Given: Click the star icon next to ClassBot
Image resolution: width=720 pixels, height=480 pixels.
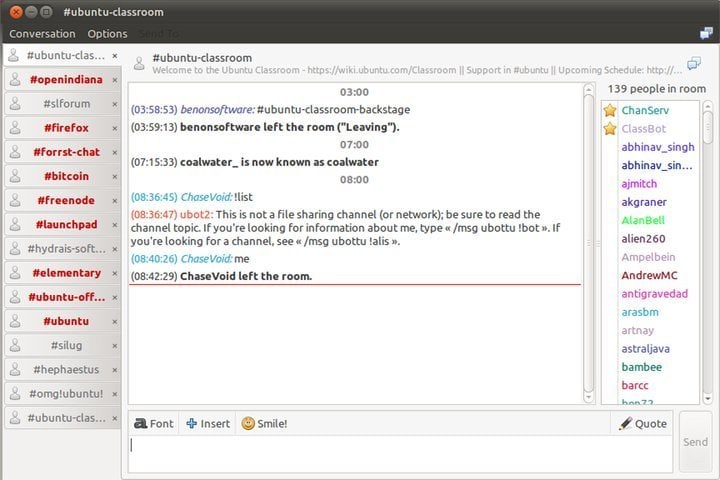Looking at the screenshot, I should point(610,129).
